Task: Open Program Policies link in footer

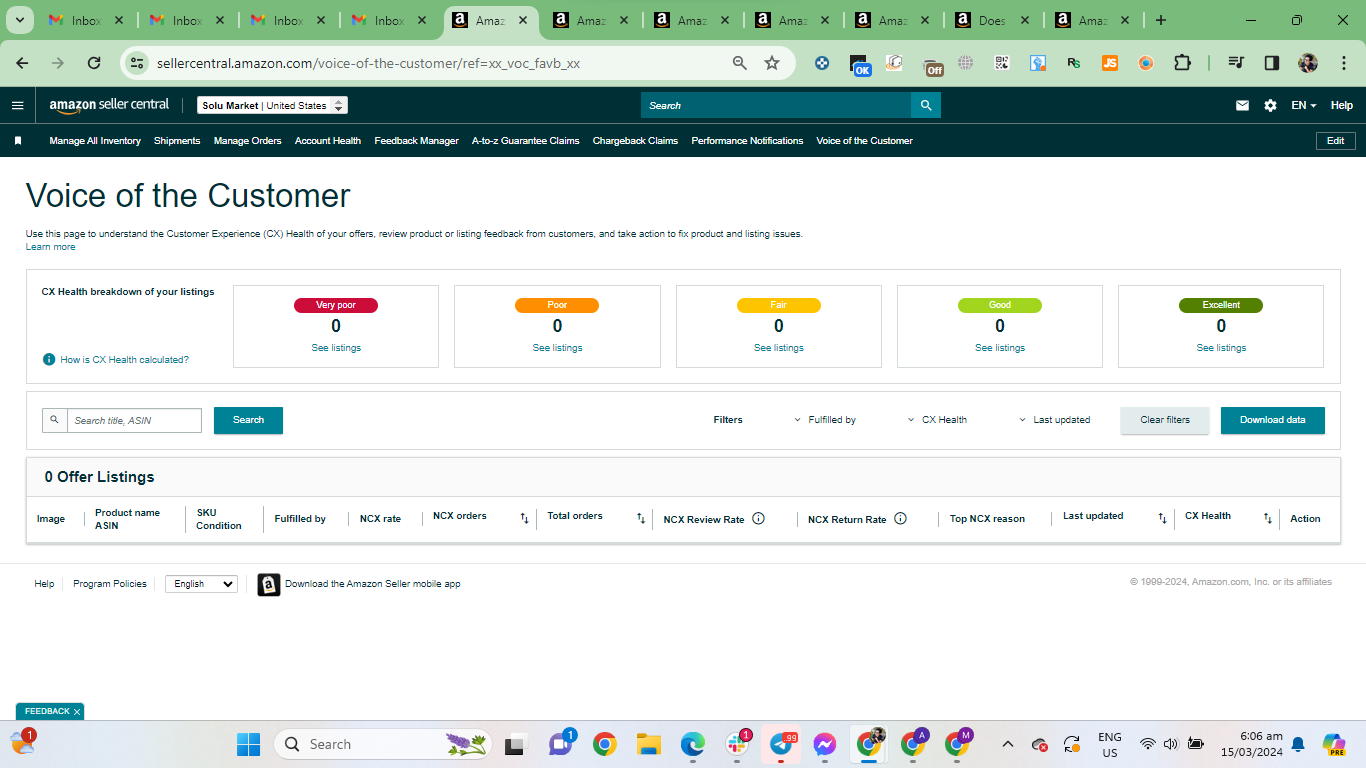Action: coord(110,584)
